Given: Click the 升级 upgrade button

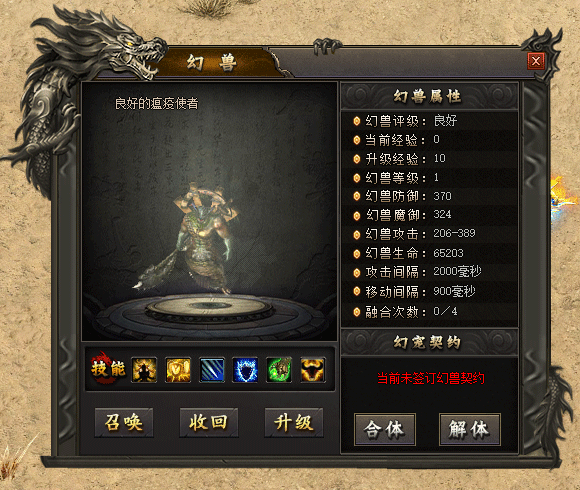Looking at the screenshot, I should click(x=294, y=422).
